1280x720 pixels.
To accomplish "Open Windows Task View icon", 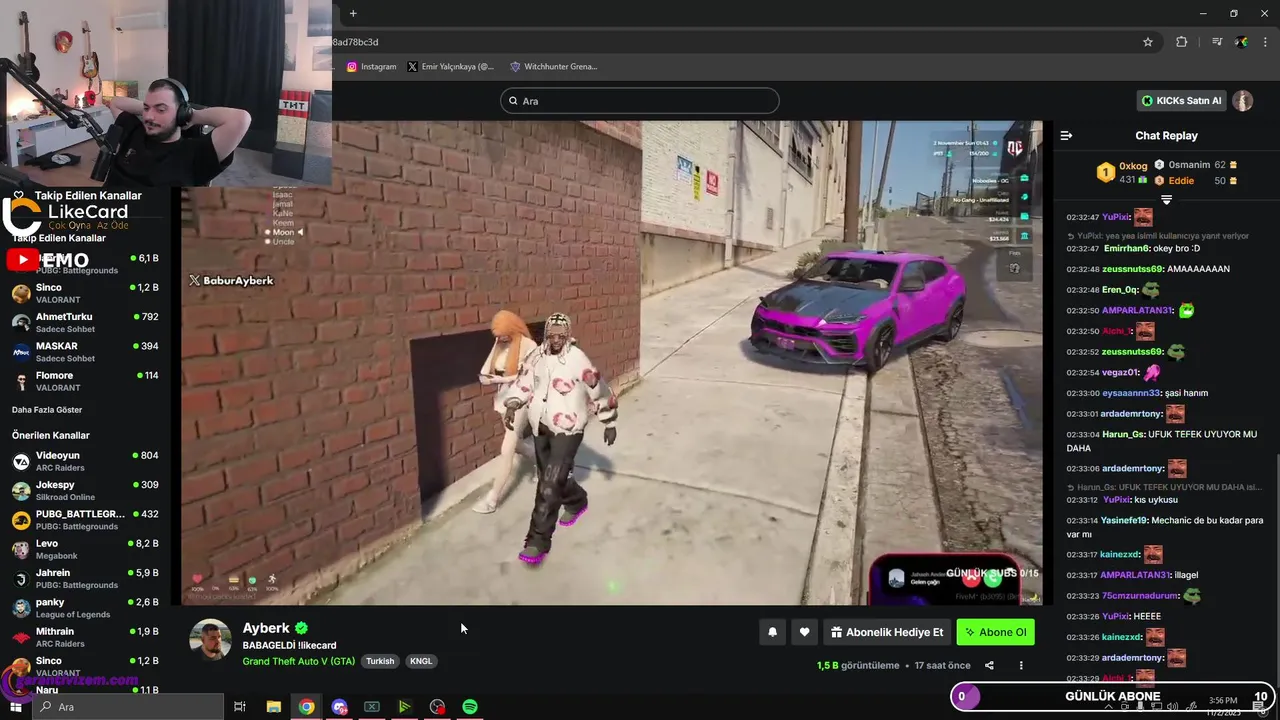I will click(240, 707).
